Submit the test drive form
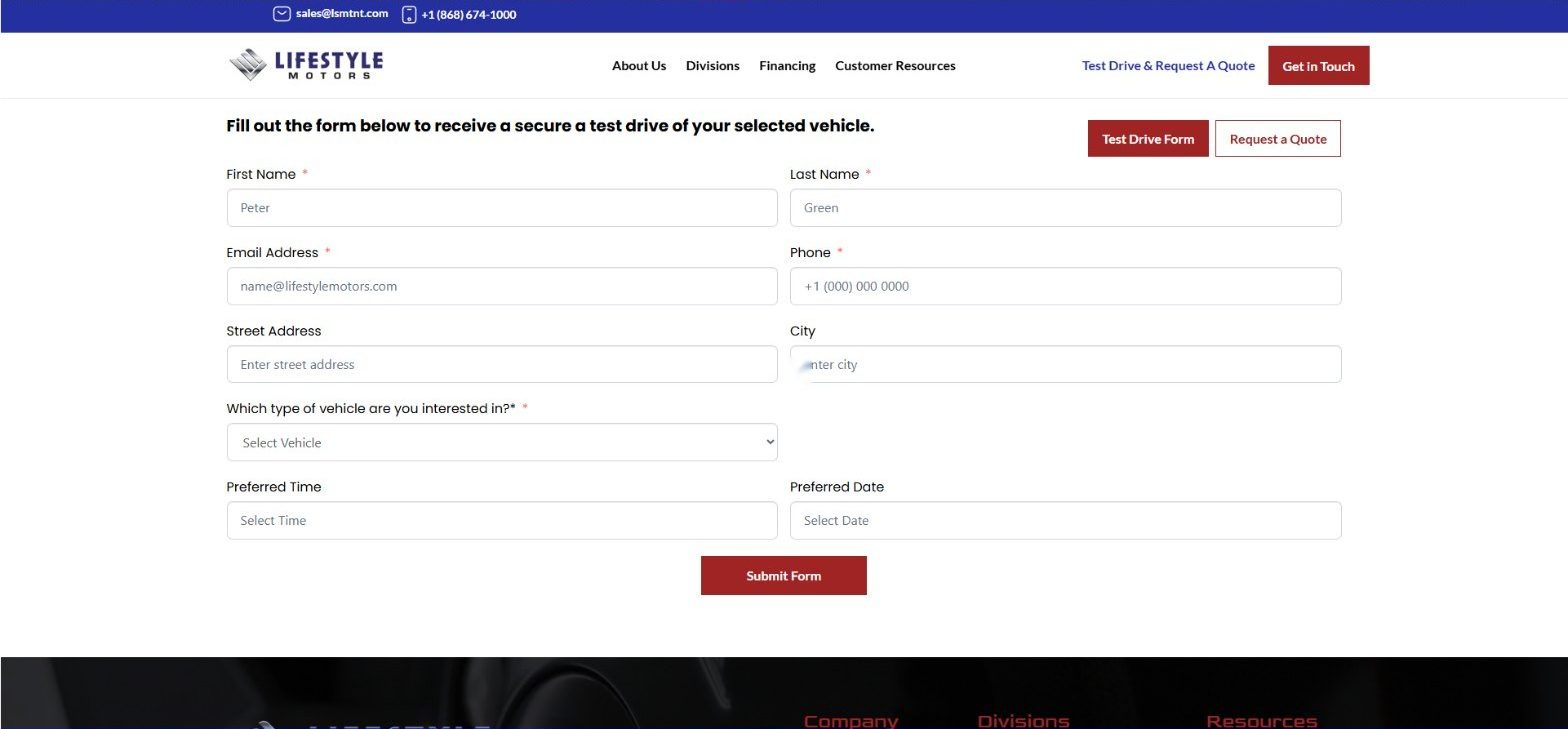 [x=783, y=575]
